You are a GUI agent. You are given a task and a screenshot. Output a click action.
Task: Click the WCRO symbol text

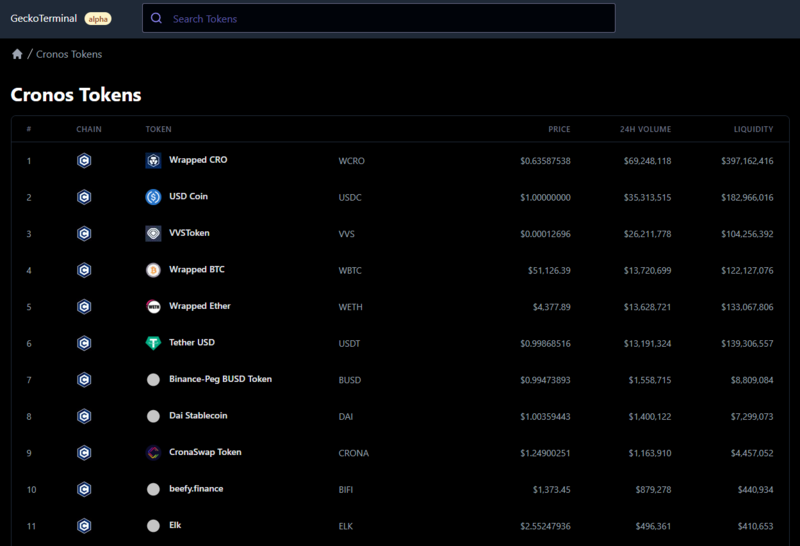(352, 161)
